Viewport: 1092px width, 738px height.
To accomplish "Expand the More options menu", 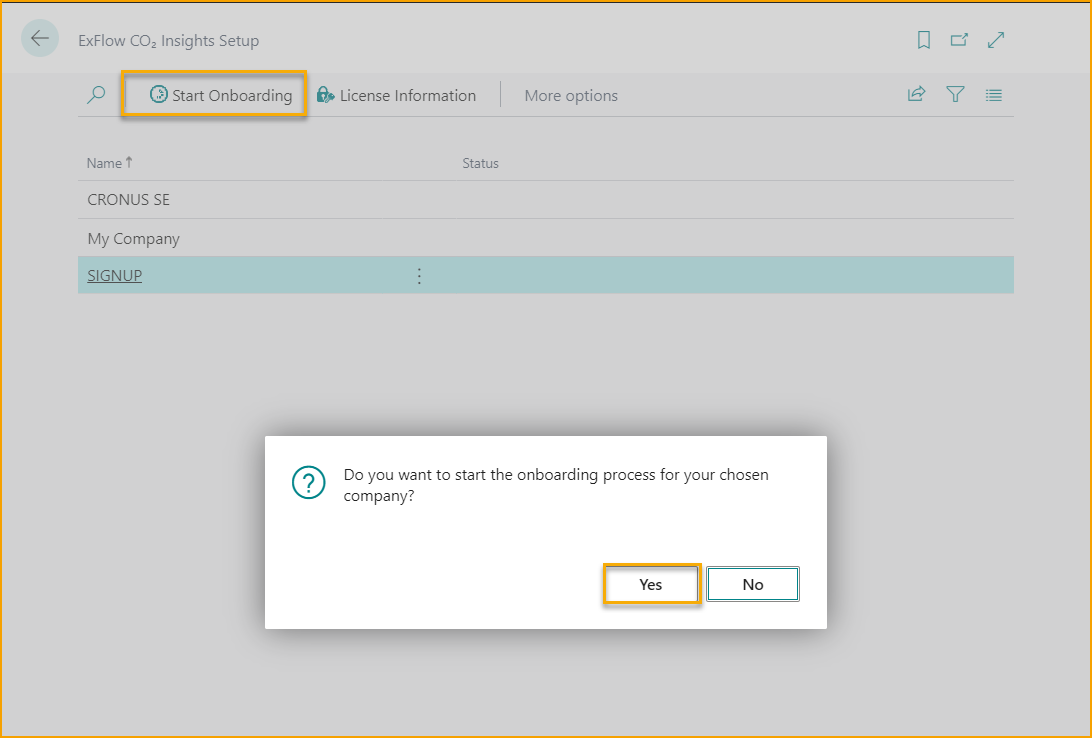I will (x=571, y=95).
